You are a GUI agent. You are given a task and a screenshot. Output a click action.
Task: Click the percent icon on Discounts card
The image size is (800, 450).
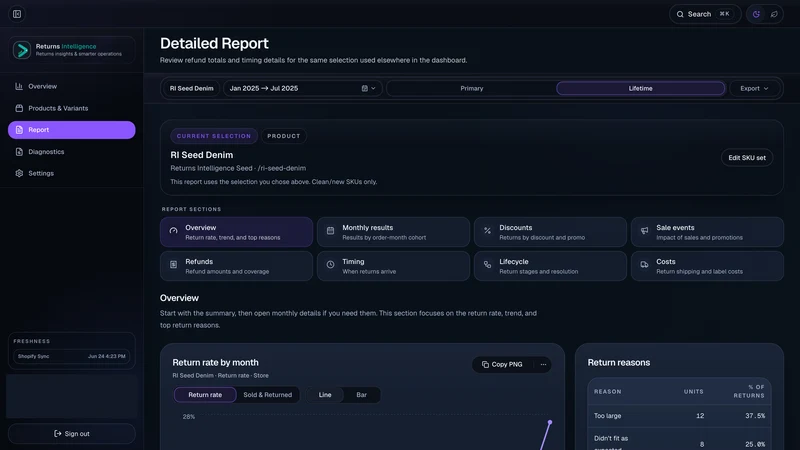click(487, 231)
